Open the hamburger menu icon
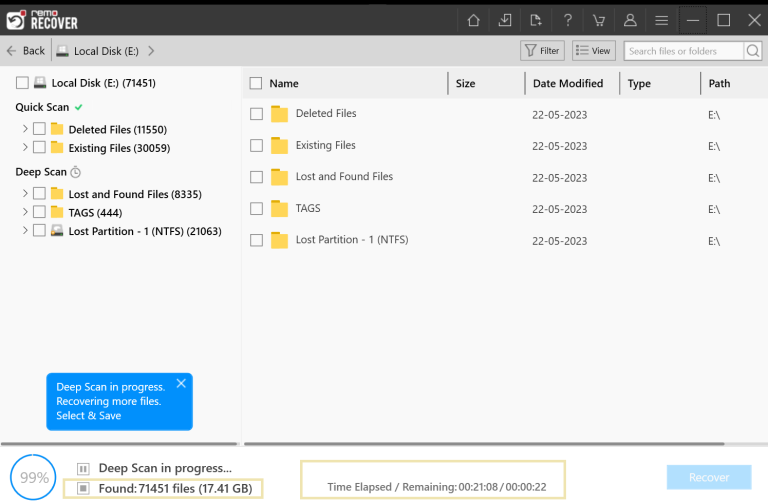 click(x=661, y=21)
